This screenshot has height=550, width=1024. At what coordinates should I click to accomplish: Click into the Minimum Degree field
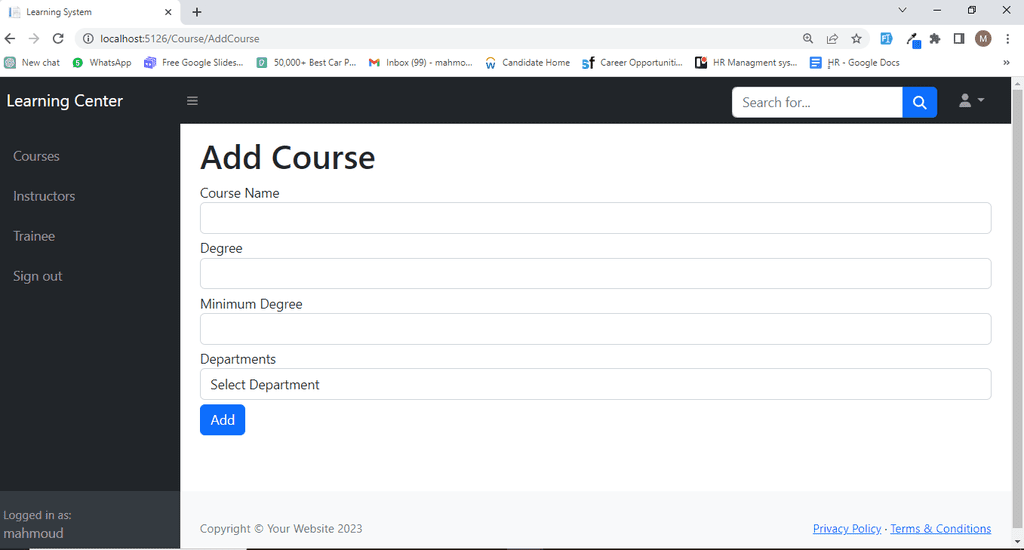(596, 329)
